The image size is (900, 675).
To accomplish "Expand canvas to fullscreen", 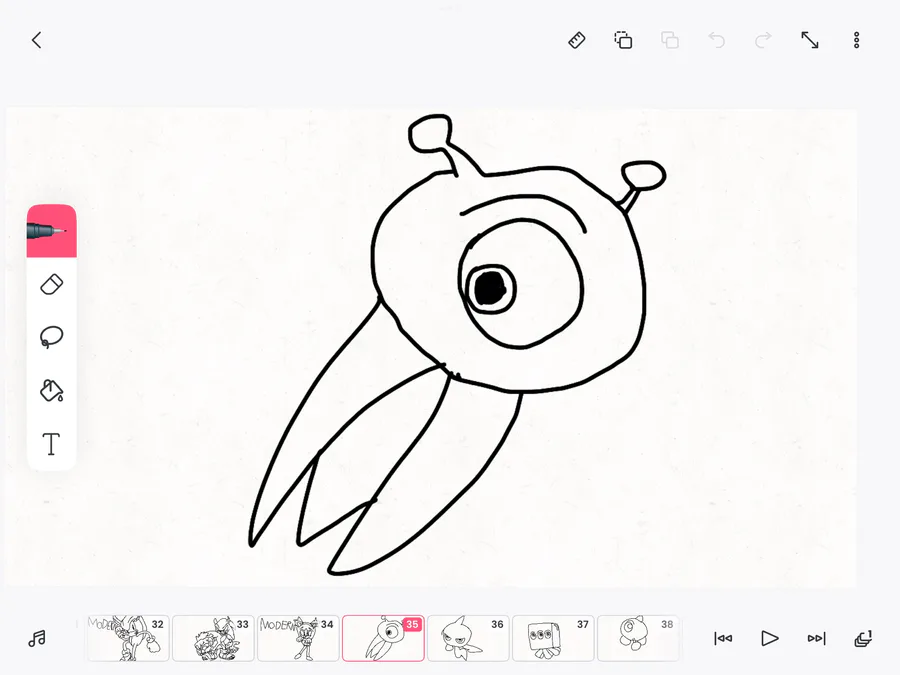I will (x=810, y=40).
